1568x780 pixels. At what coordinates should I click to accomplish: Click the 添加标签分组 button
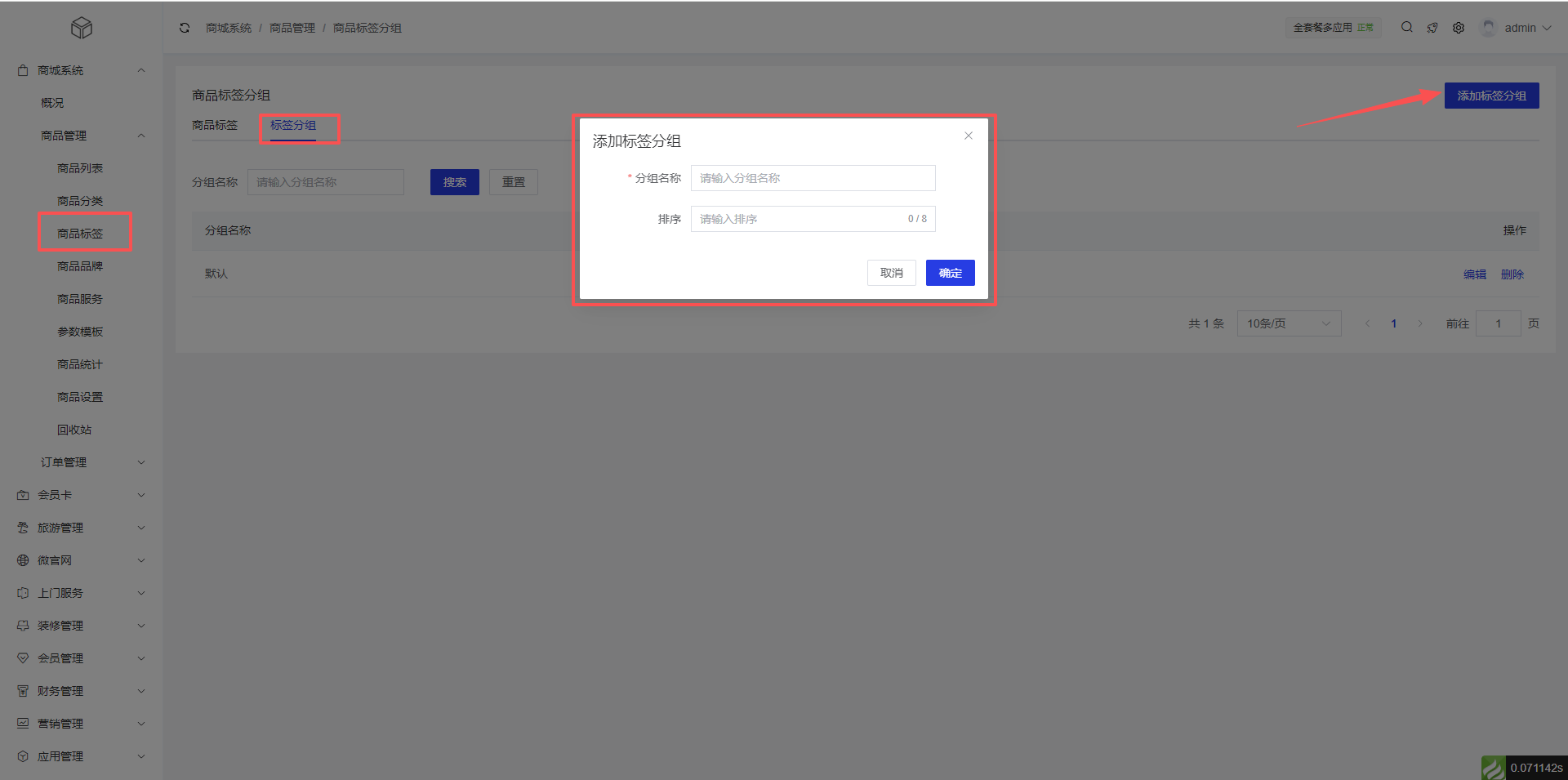point(1492,96)
